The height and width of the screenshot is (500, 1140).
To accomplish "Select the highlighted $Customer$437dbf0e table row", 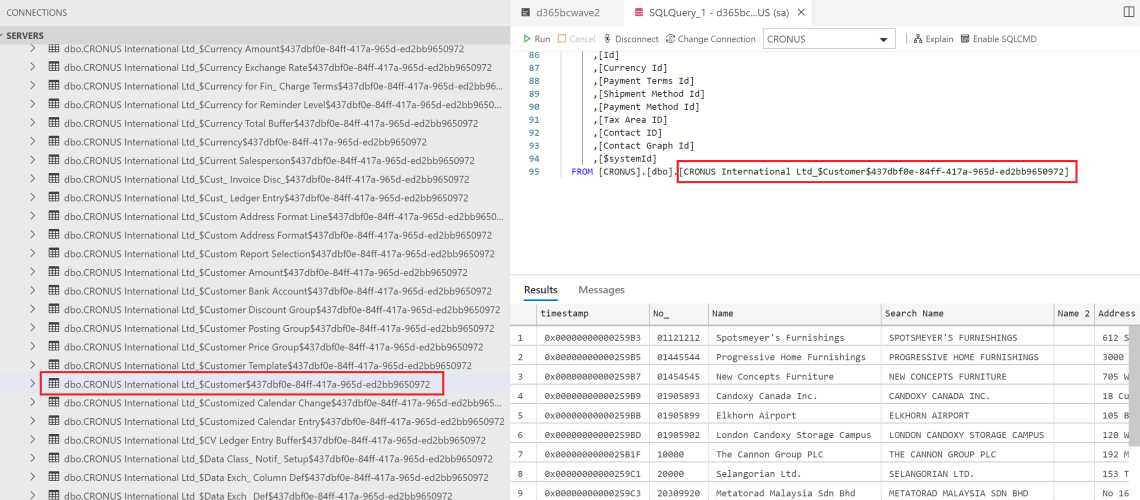I will (255, 384).
